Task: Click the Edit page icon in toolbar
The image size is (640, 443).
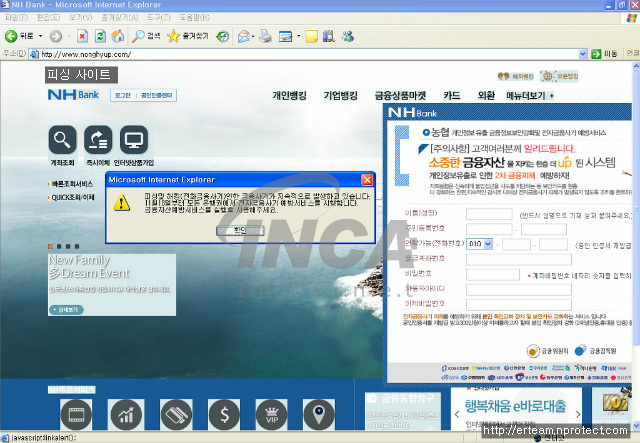Action: [285, 36]
